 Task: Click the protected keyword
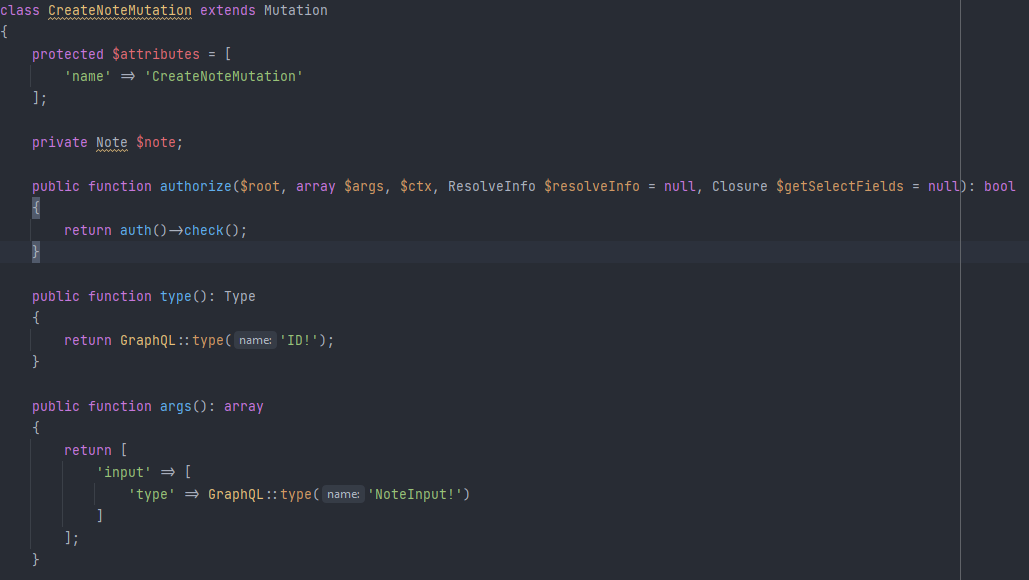click(68, 54)
